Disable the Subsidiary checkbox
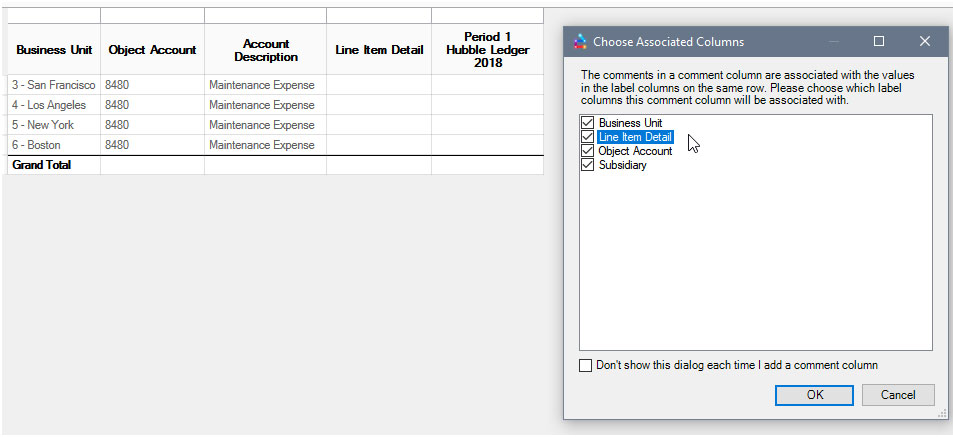The width and height of the screenshot is (953, 437). click(587, 165)
